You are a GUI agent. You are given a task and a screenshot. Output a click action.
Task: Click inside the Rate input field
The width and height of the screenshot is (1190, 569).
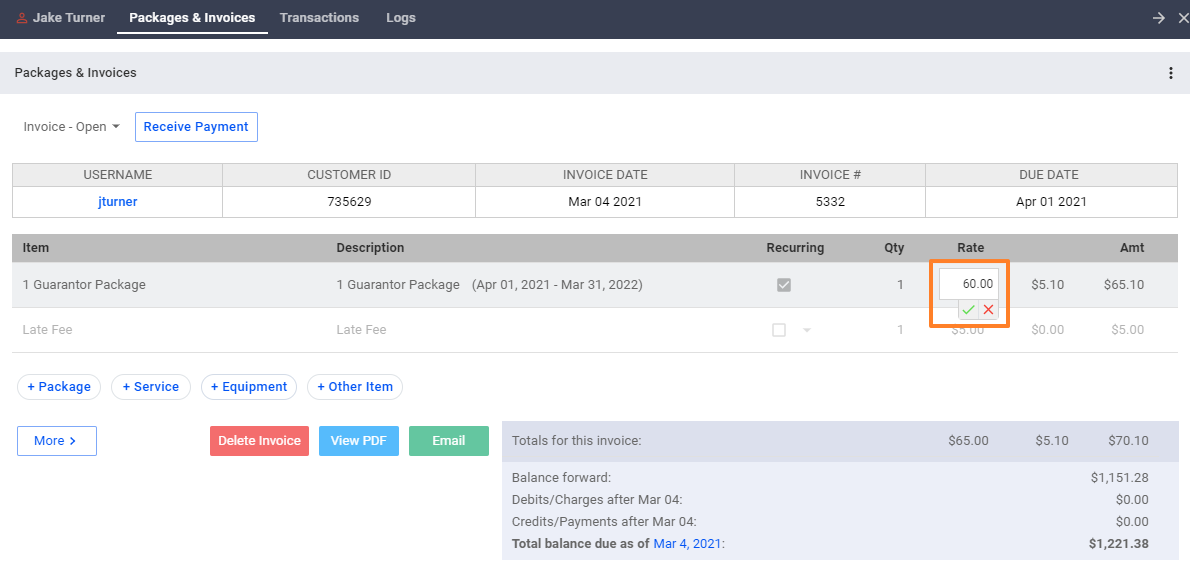point(969,284)
